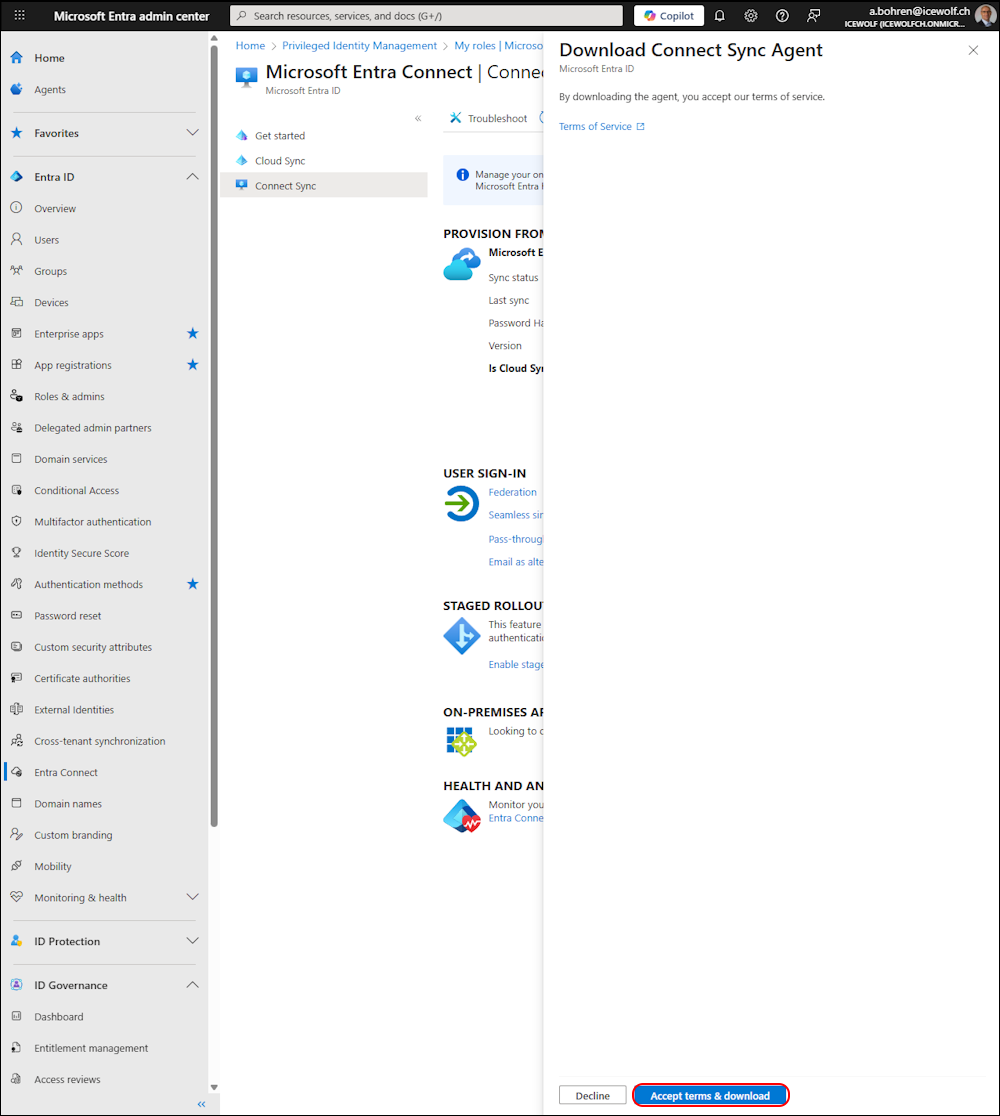Image resolution: width=1000 pixels, height=1116 pixels.
Task: Click the Groups icon in sidebar
Action: (x=17, y=271)
